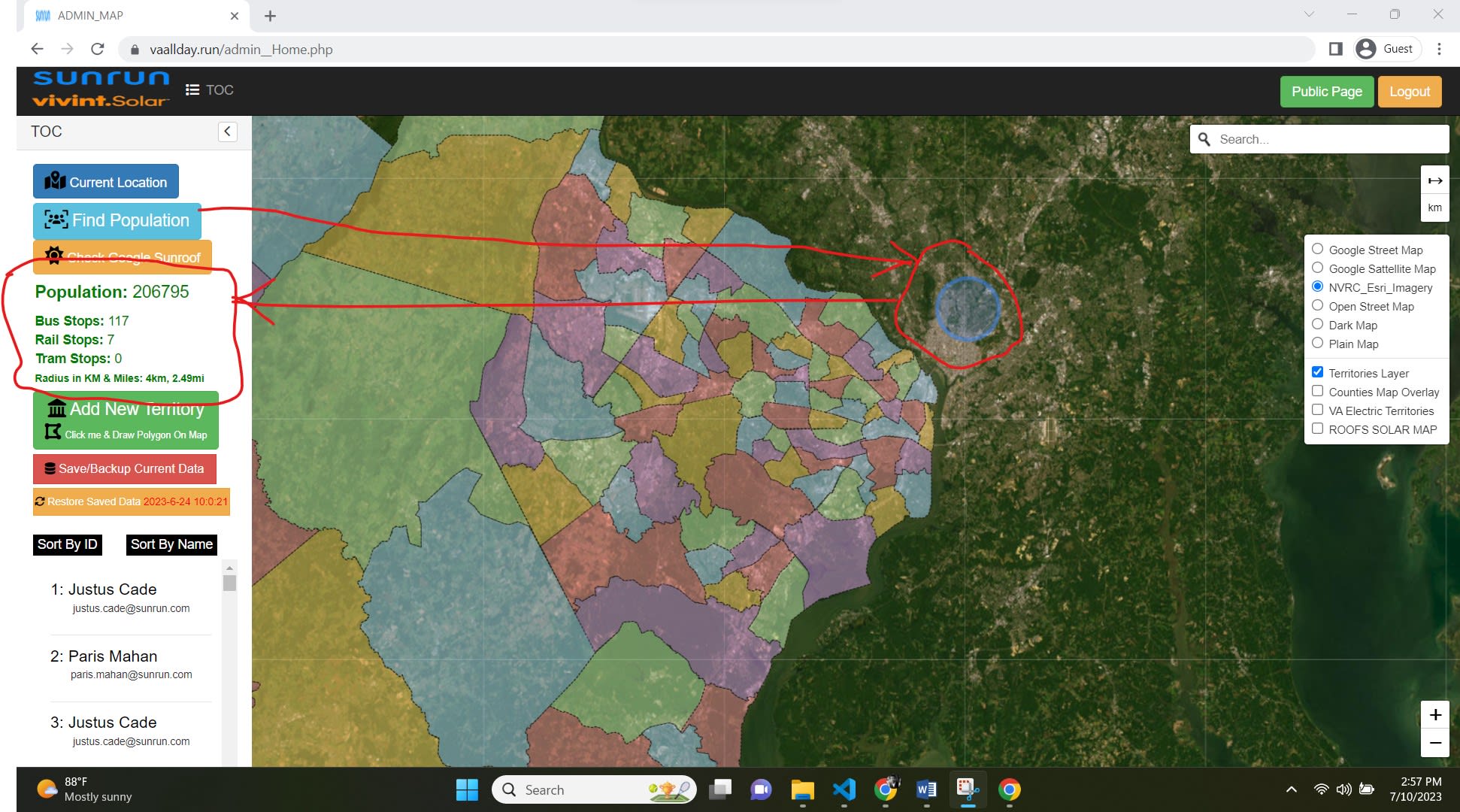Zoom in using the map plus button
Screen dimensions: 1460x812
[x=1434, y=714]
